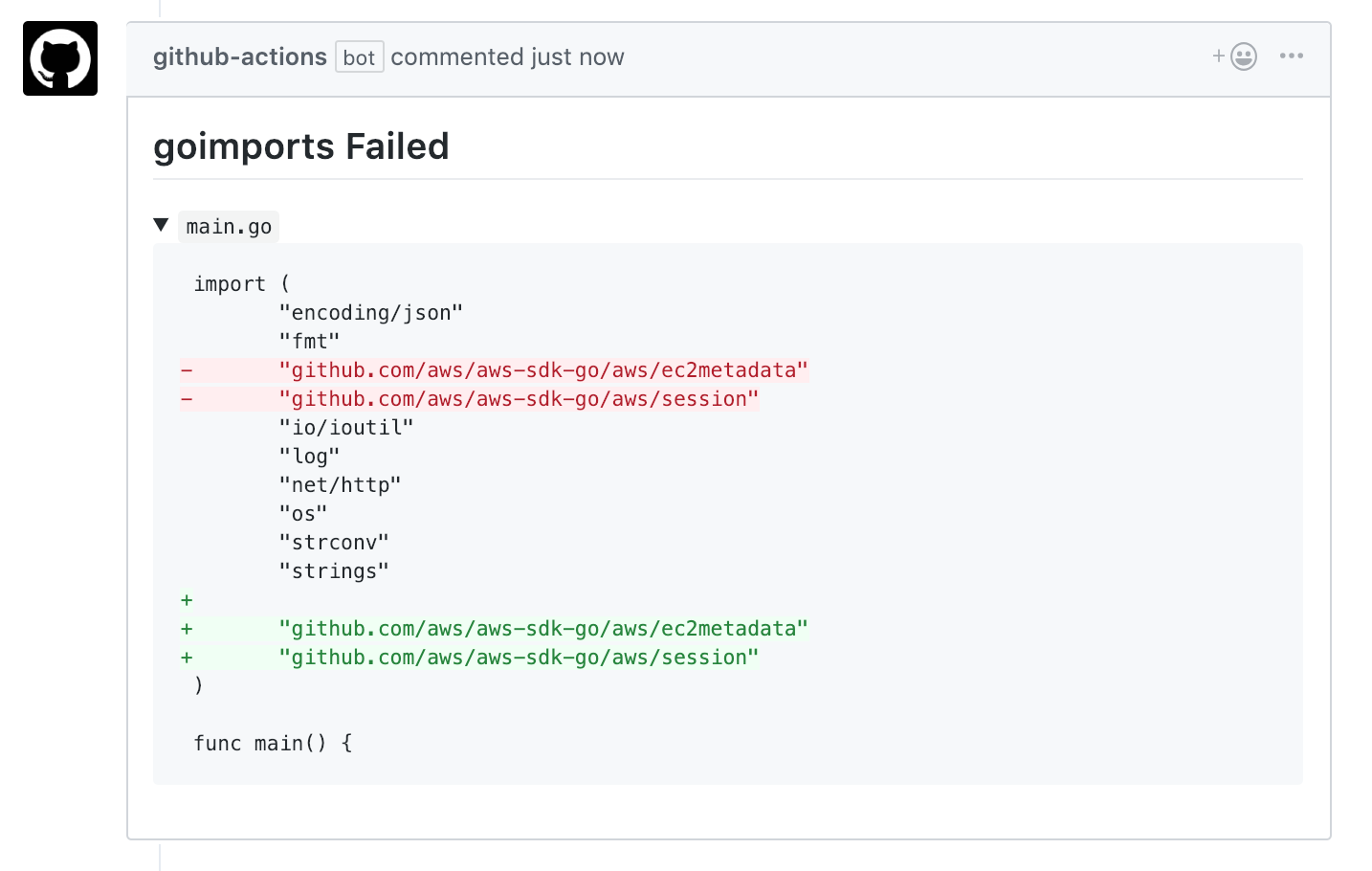This screenshot has height=871, width=1372.
Task: Click the empty green plus-marked line
Action: click(187, 600)
